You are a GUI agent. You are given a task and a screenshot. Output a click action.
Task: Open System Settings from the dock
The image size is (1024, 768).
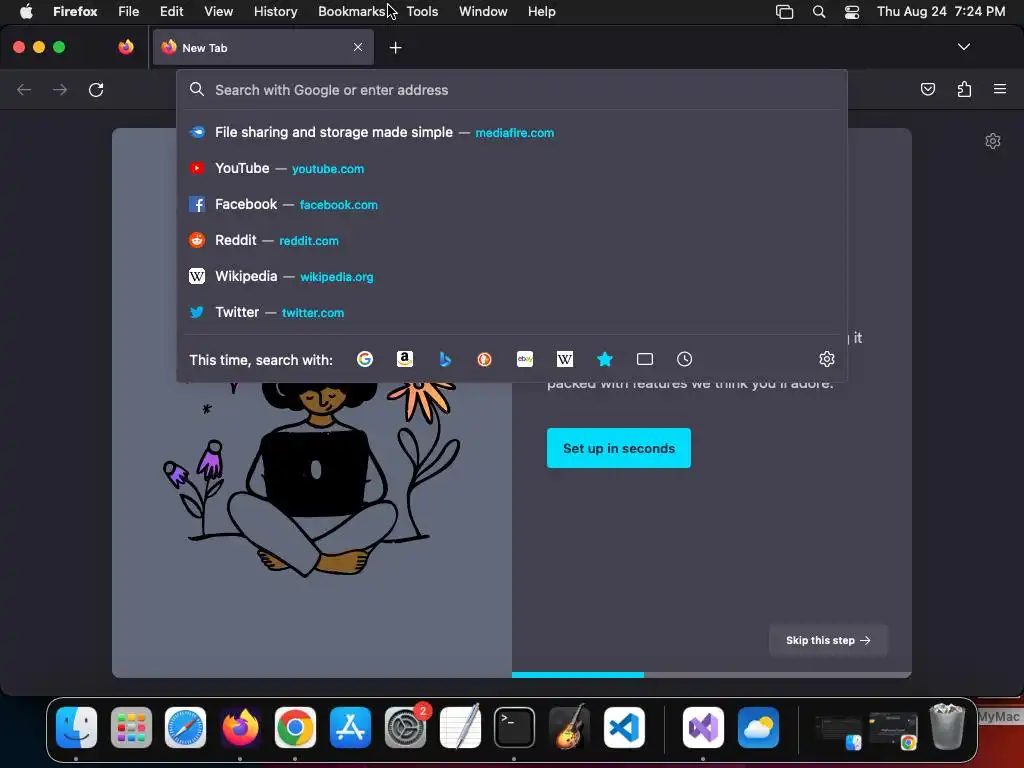coord(406,728)
